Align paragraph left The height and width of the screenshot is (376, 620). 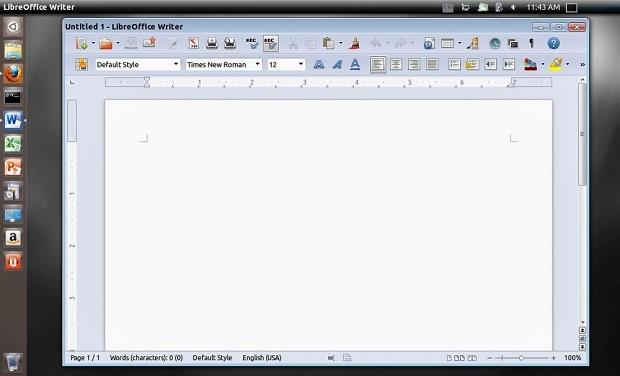378,64
